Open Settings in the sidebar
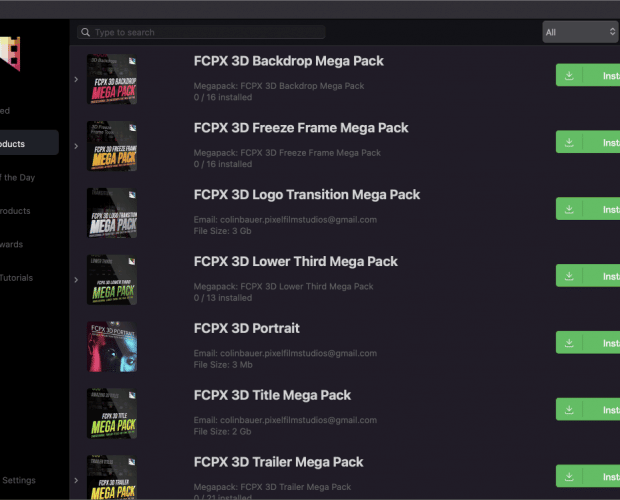620x500 pixels. click(x=19, y=480)
